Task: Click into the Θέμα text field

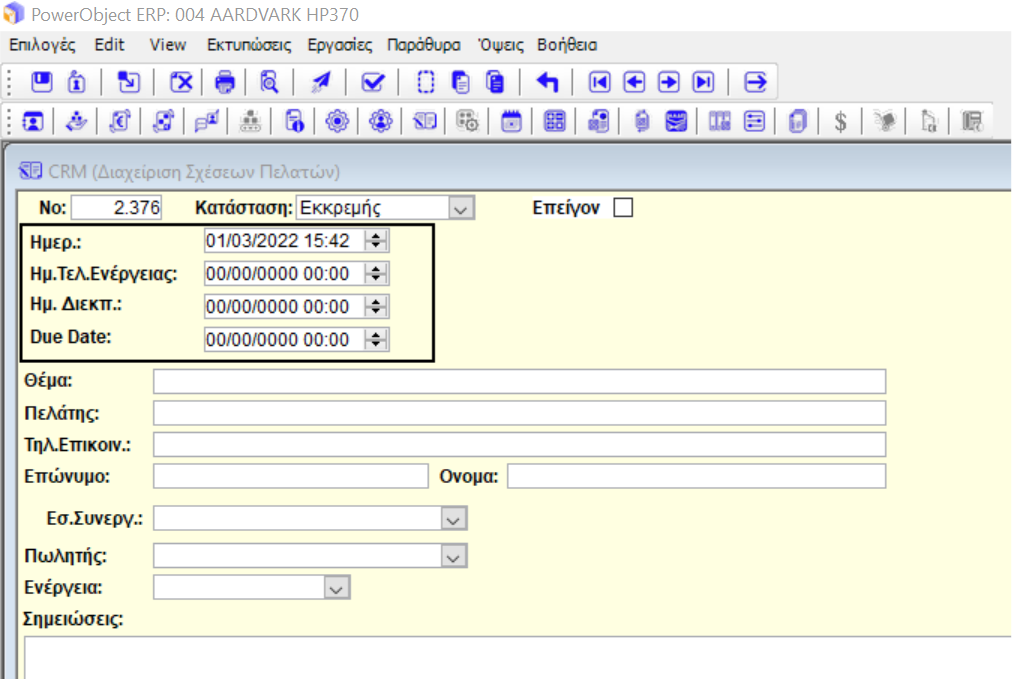Action: [x=519, y=382]
